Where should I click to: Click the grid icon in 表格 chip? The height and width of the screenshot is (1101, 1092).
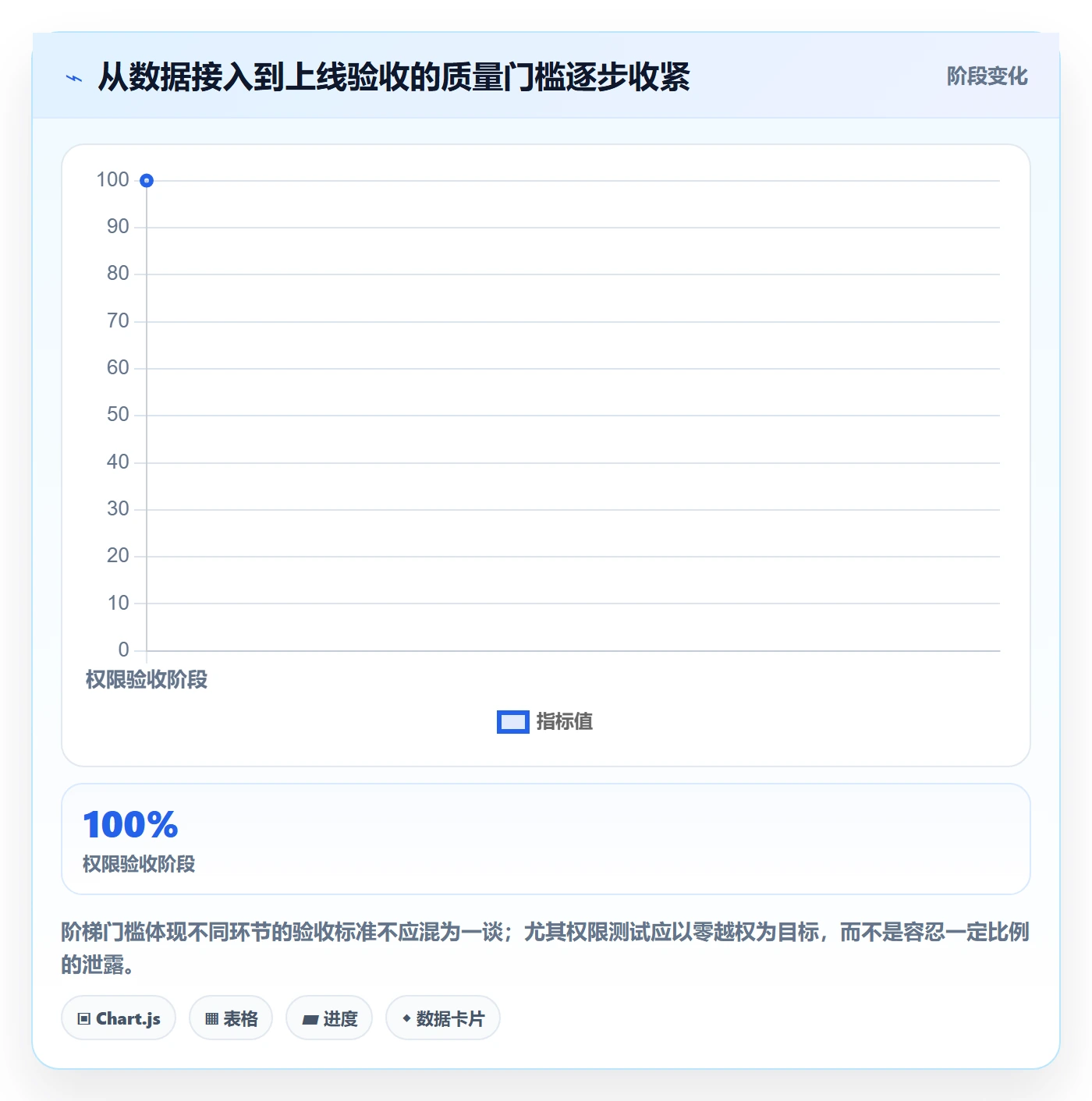[211, 1019]
